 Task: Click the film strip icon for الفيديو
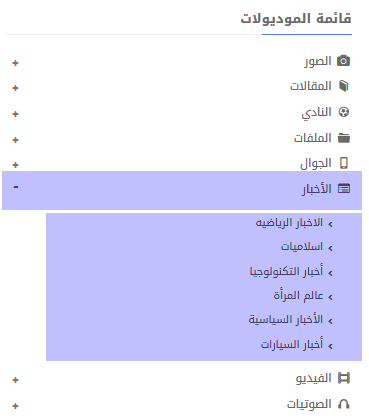click(x=344, y=378)
